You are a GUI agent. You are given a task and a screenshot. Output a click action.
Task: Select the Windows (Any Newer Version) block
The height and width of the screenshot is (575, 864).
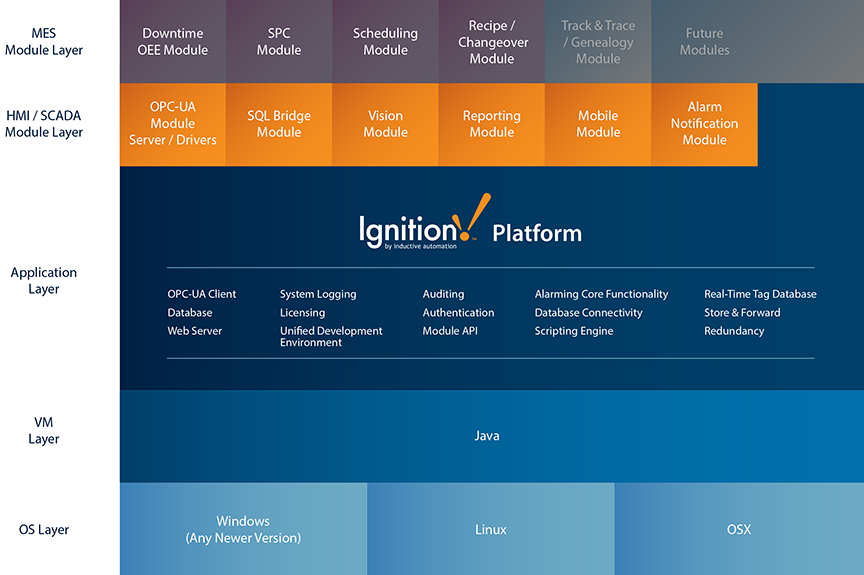[x=244, y=529]
